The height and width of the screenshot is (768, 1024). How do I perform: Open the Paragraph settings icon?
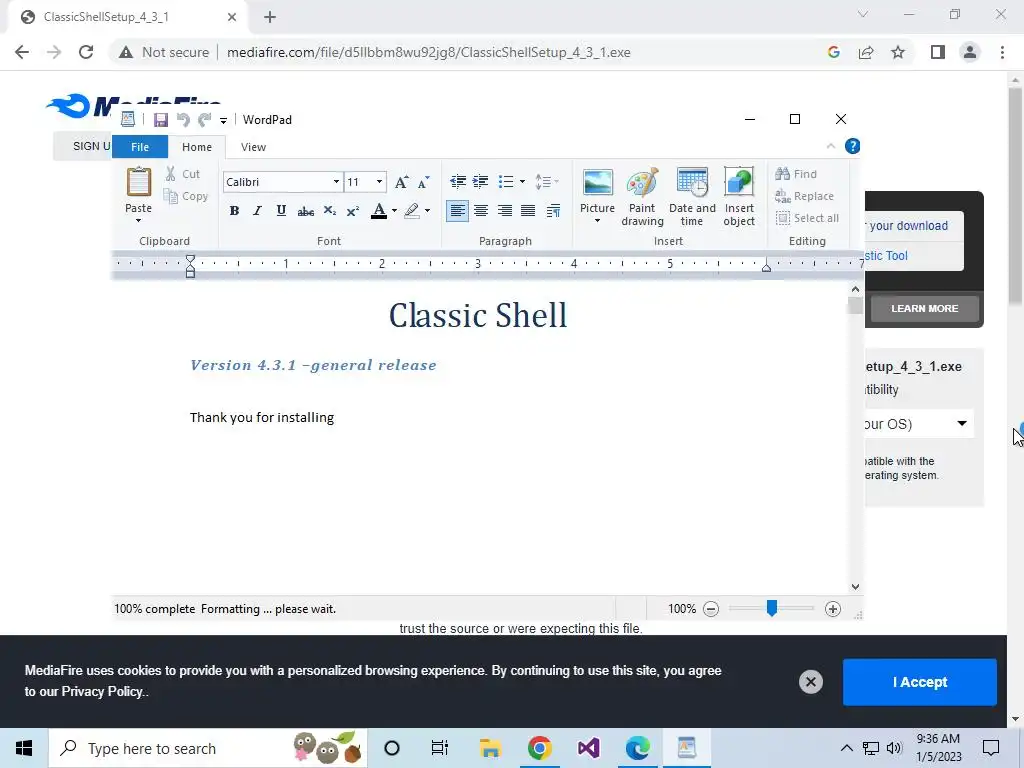(553, 210)
